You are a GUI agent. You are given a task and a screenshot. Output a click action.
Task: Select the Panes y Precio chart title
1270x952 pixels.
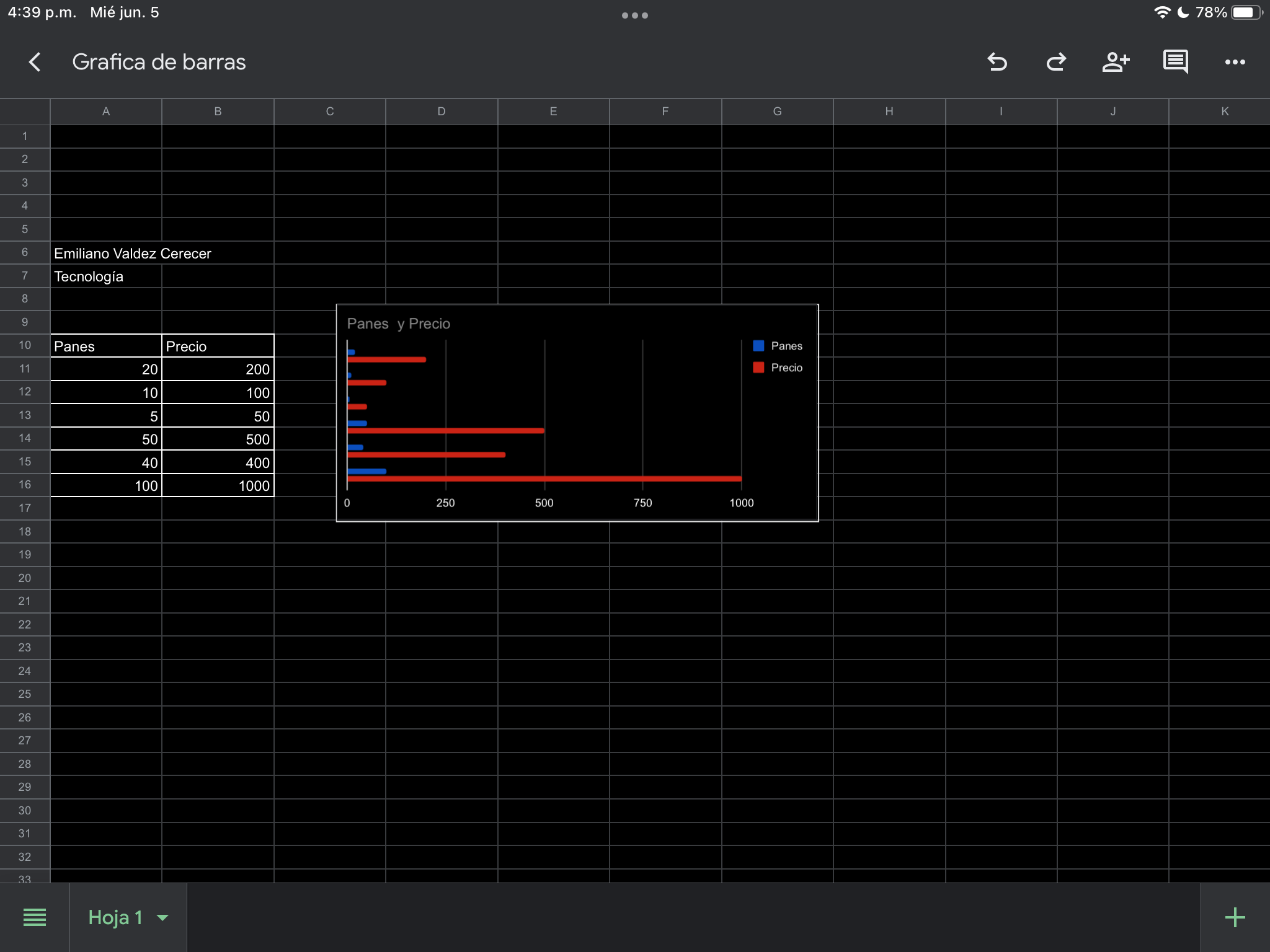[398, 324]
